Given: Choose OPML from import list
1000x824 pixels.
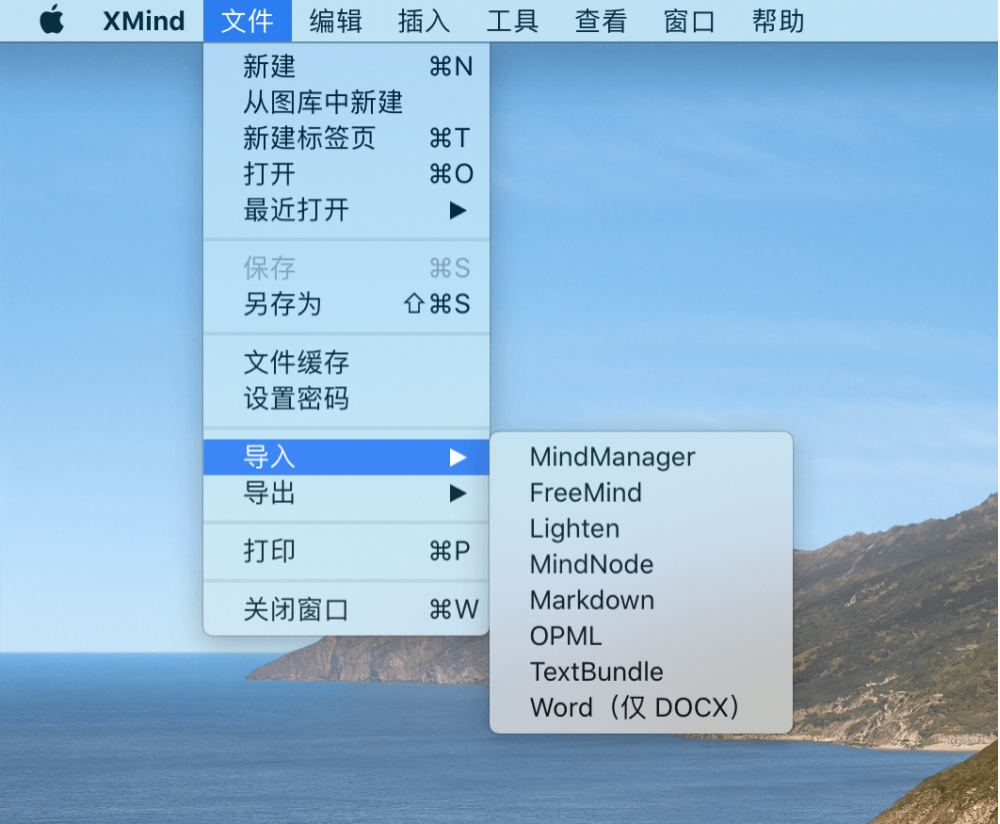Looking at the screenshot, I should [566, 636].
